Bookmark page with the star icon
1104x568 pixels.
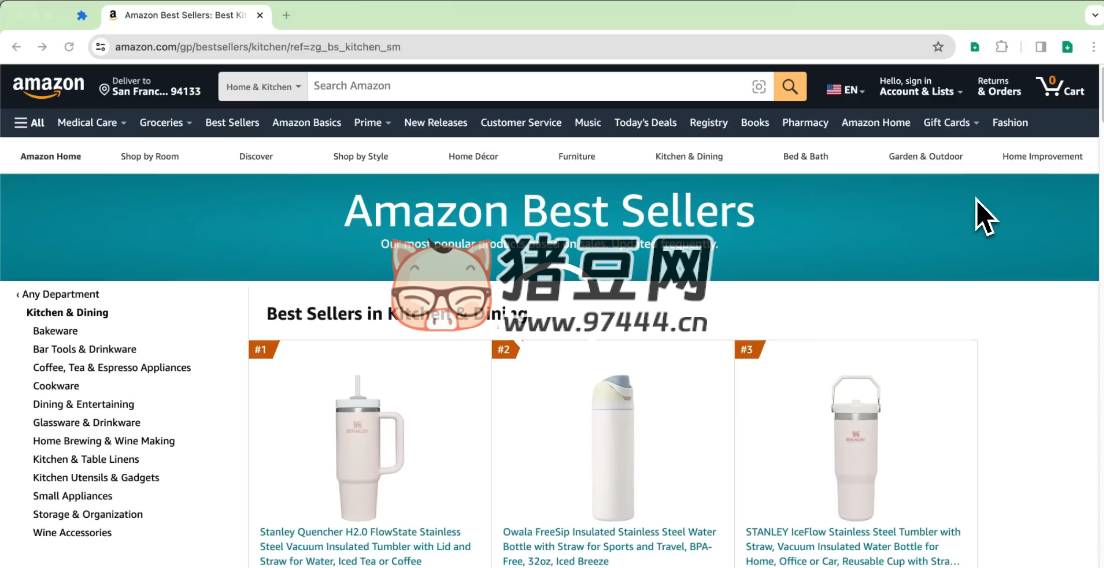tap(938, 47)
